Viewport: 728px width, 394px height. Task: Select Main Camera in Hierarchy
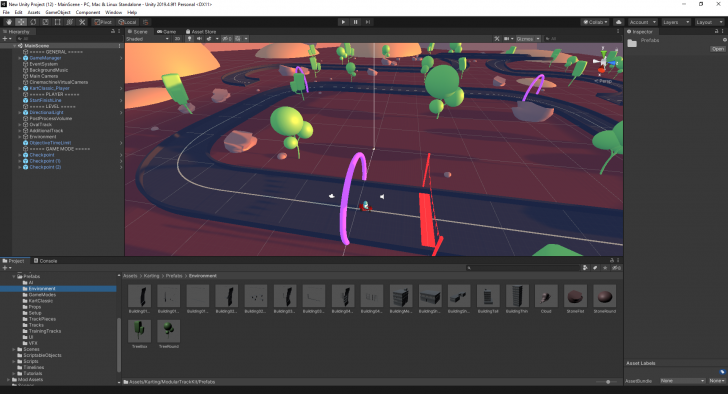pos(44,76)
